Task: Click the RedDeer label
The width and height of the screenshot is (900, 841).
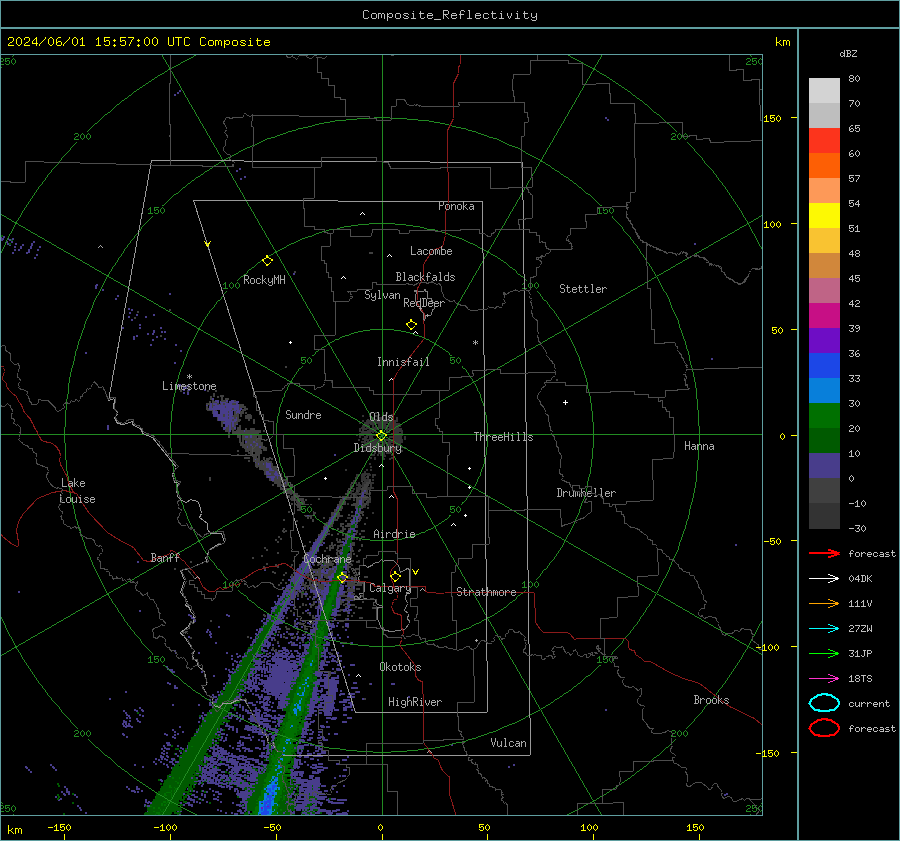Action: [424, 303]
